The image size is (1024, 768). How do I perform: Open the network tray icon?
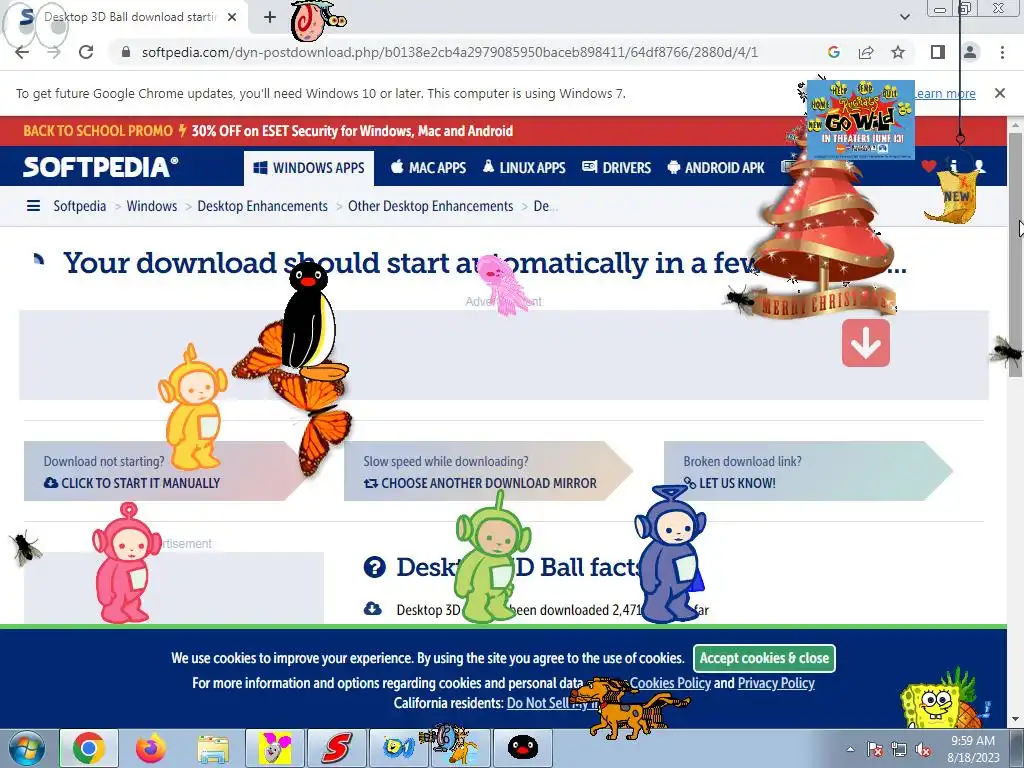[899, 749]
